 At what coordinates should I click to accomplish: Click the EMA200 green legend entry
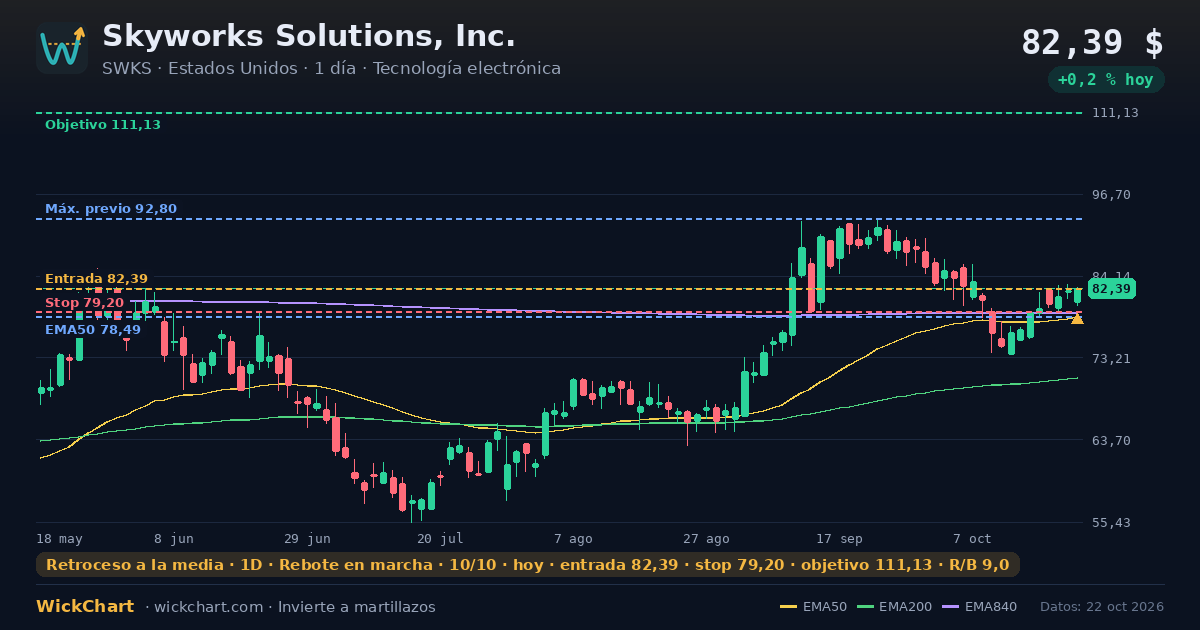pos(894,607)
